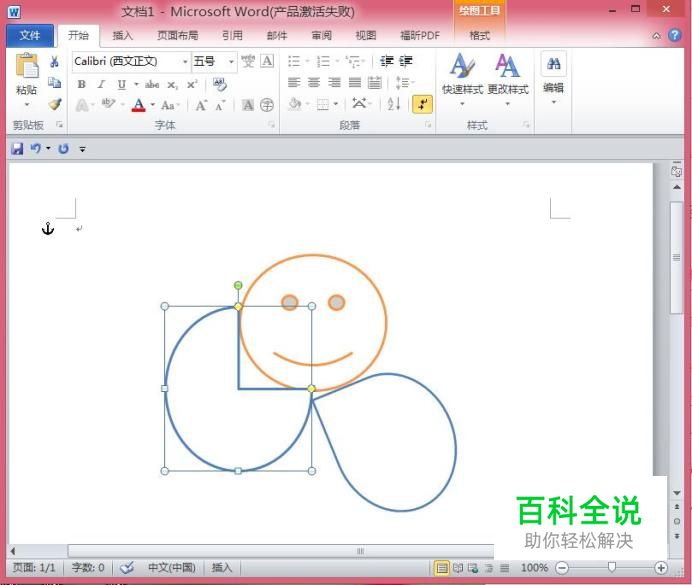This screenshot has height=585, width=692.
Task: Open line spacing options
Action: [404, 82]
